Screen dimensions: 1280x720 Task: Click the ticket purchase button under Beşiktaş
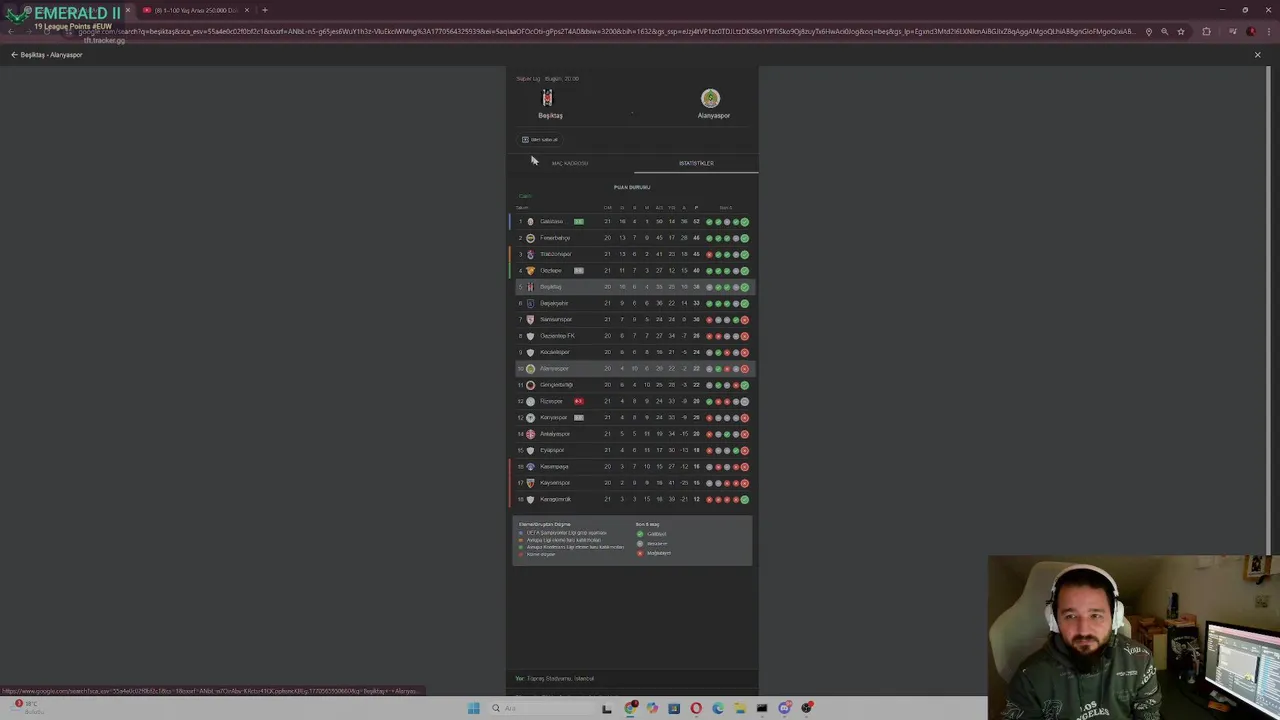point(540,139)
